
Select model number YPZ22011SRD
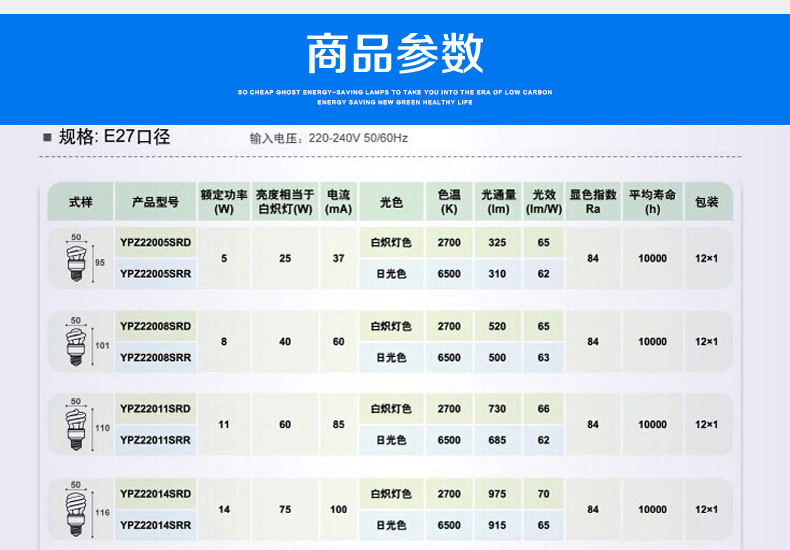pos(155,409)
